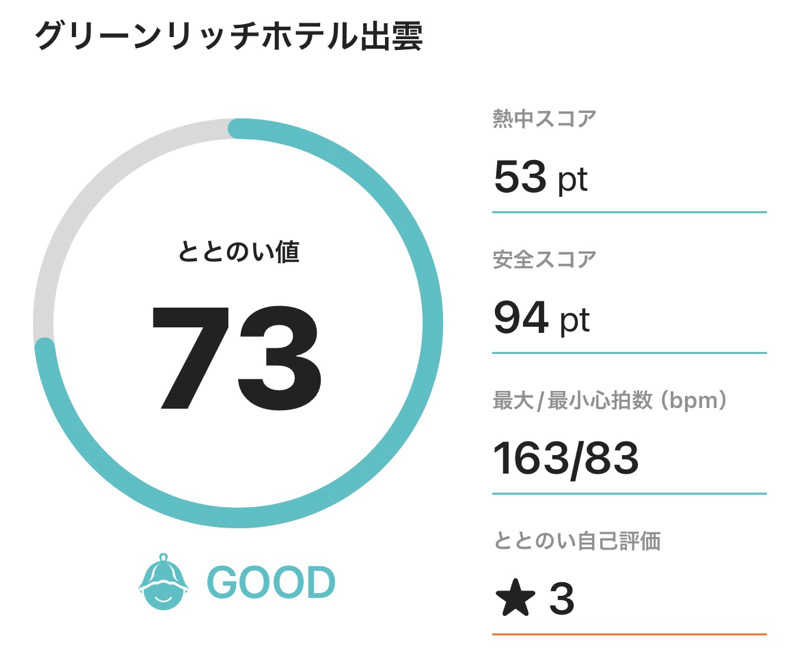Click the 94 pt safety value
This screenshot has width=800, height=665.
click(x=542, y=318)
